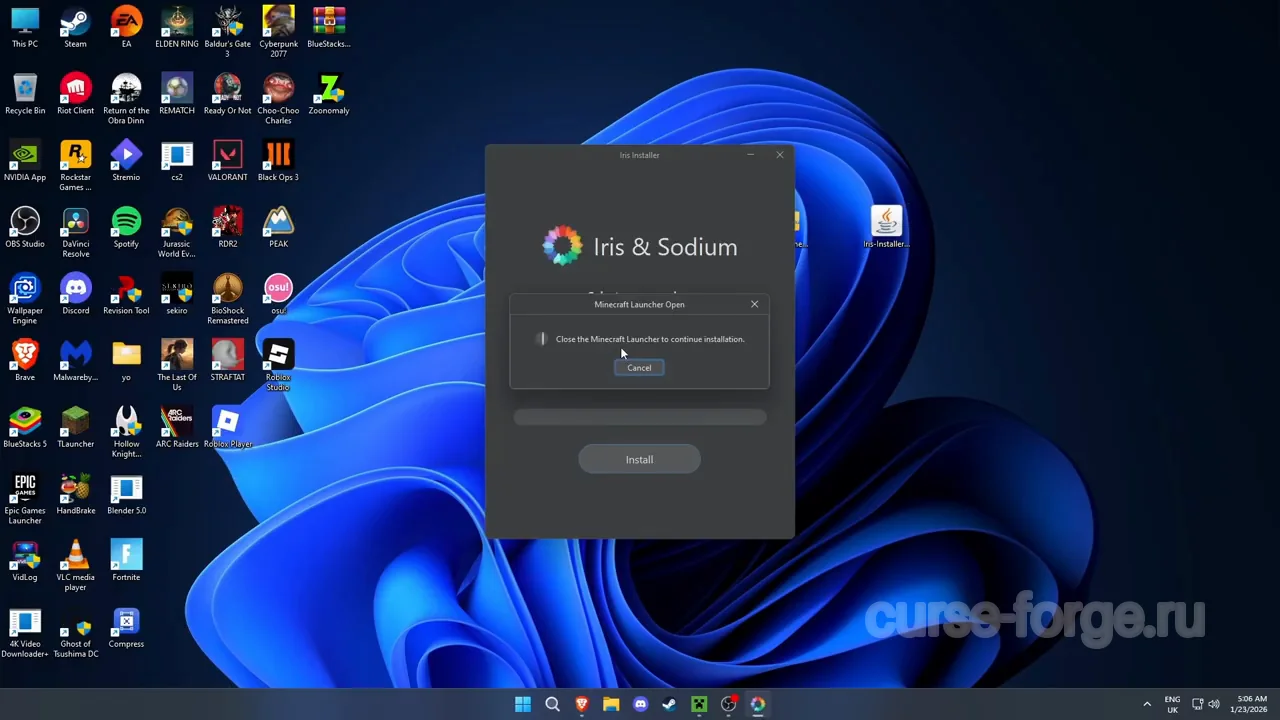Select the Baldur's Gate 3 shortcut
This screenshot has width=1280, height=720.
pos(228,32)
